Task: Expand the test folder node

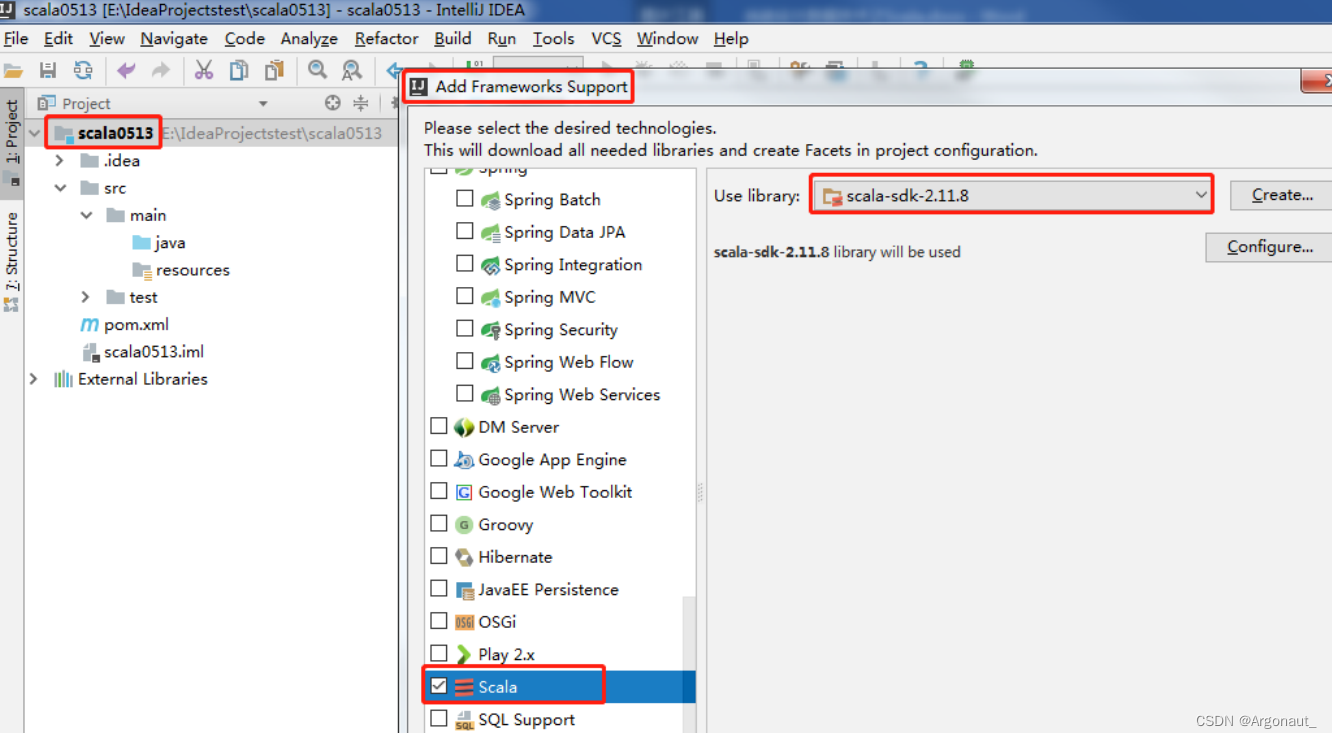Action: coord(86,297)
